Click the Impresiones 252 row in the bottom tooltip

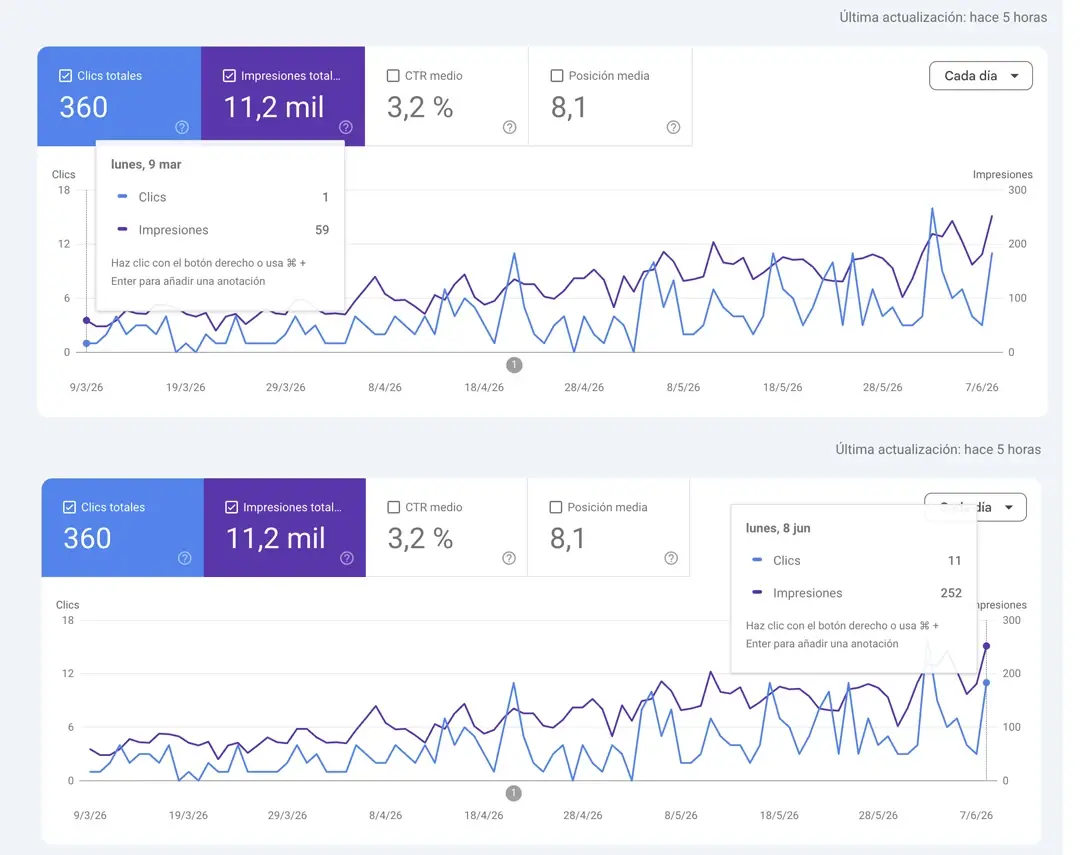coord(855,593)
